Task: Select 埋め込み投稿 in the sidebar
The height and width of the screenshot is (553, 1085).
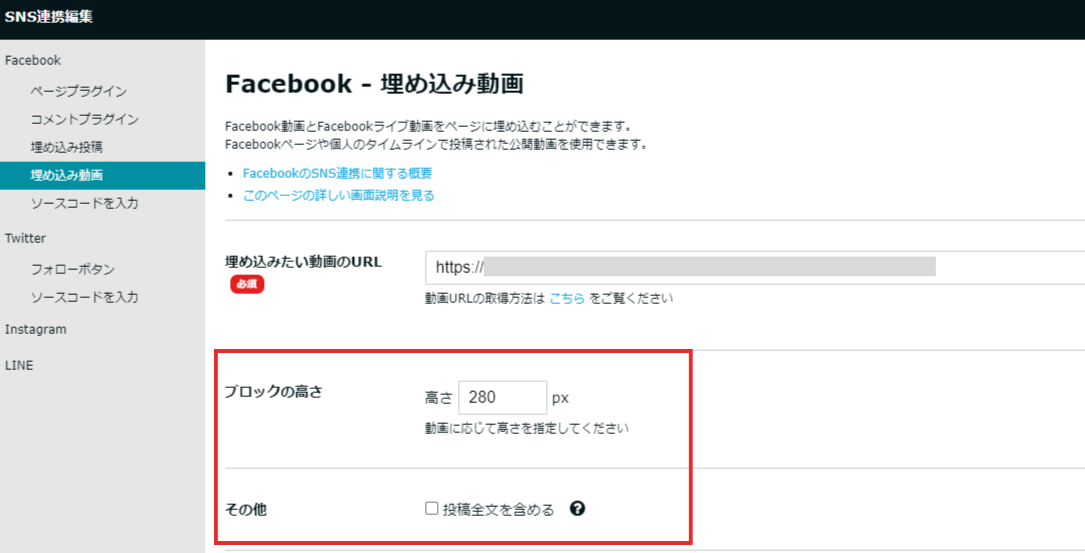Action: pyautogui.click(x=66, y=147)
